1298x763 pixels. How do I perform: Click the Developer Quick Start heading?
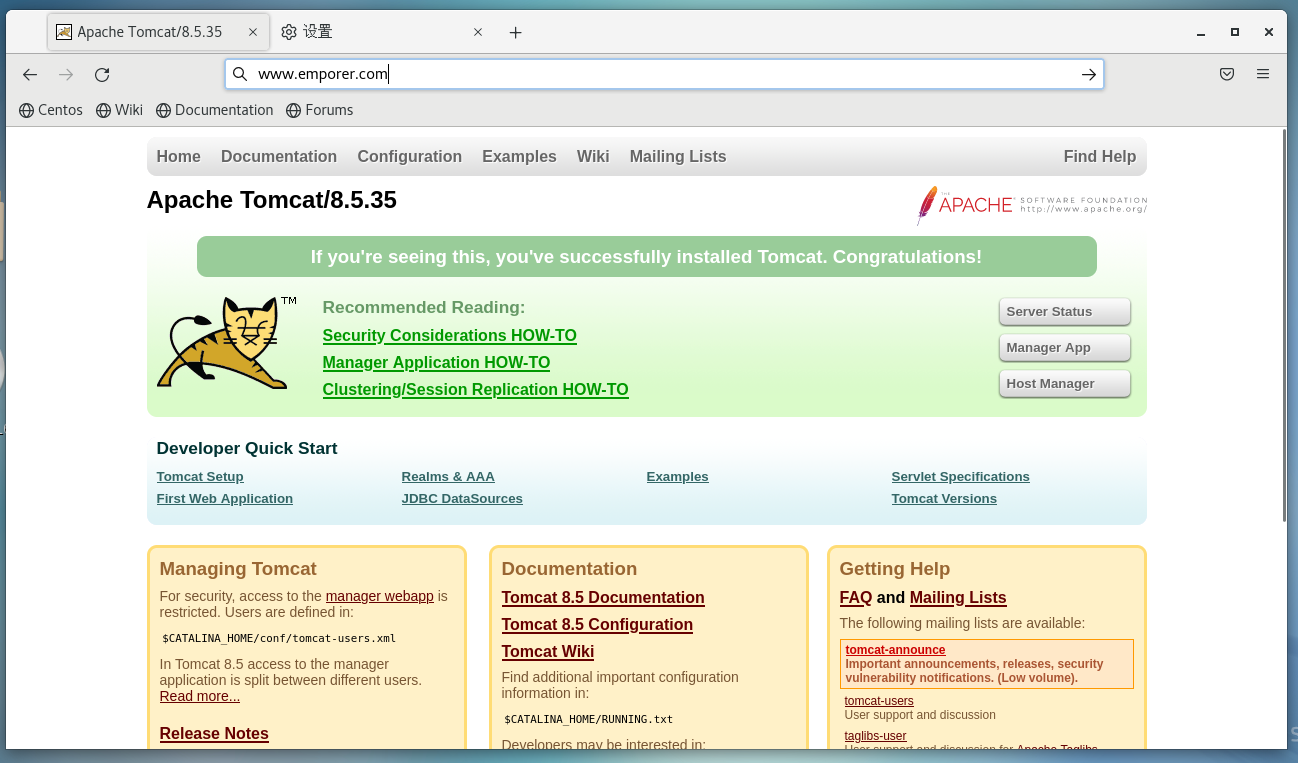(247, 449)
